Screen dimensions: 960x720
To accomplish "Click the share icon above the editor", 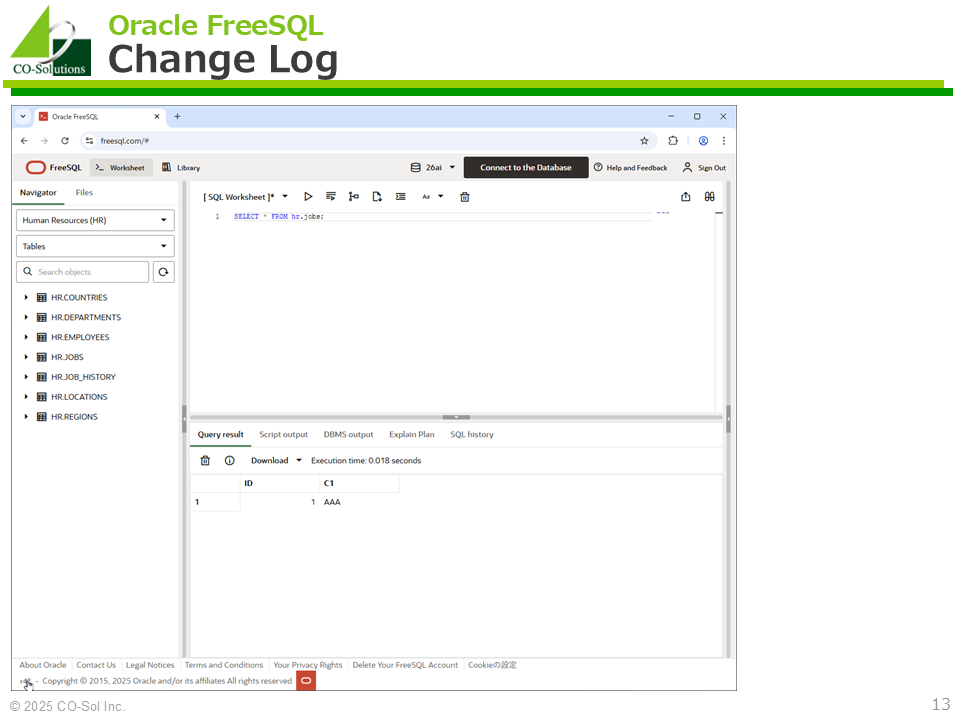I will click(686, 197).
